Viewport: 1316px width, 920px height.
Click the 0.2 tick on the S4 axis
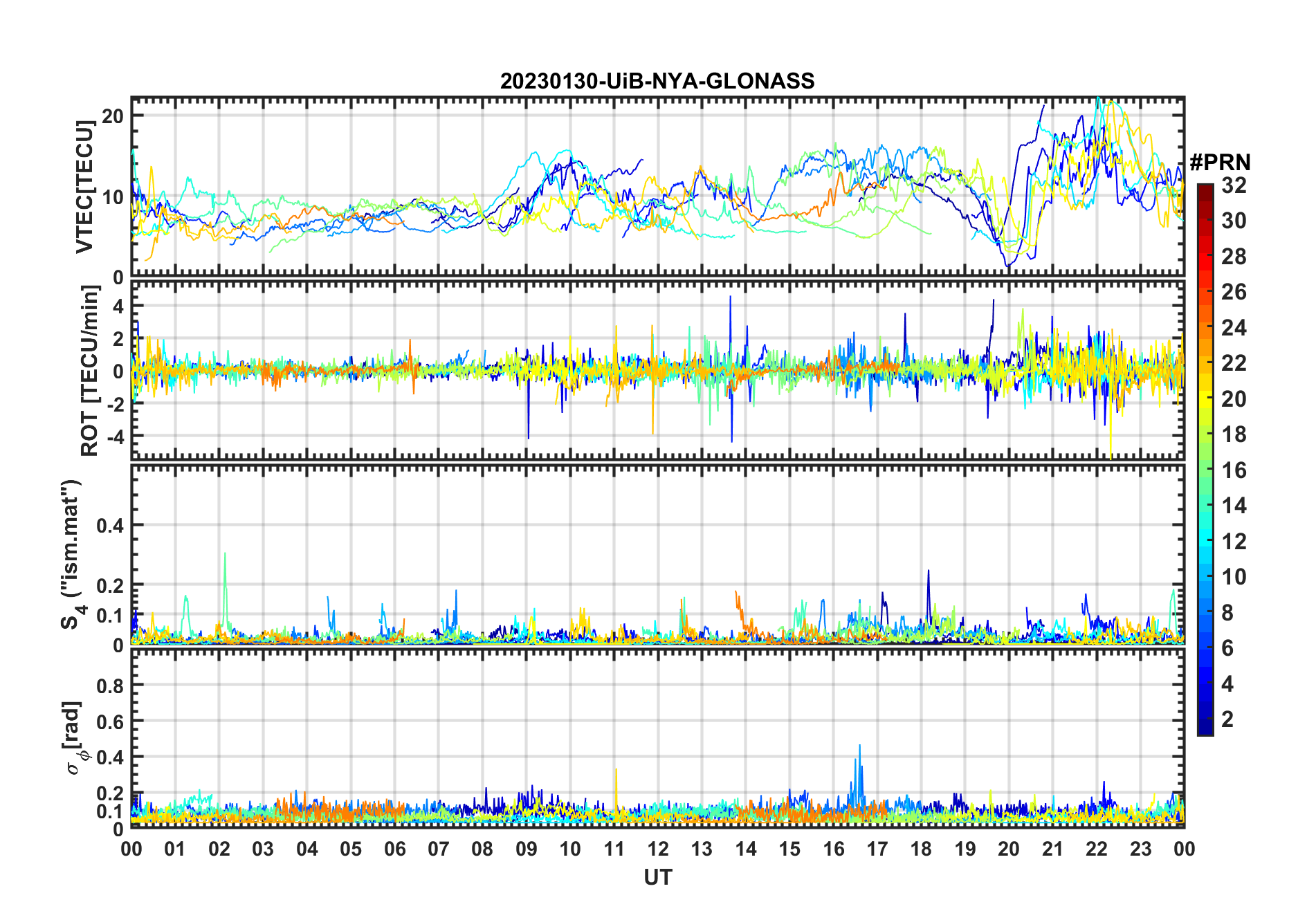110,585
